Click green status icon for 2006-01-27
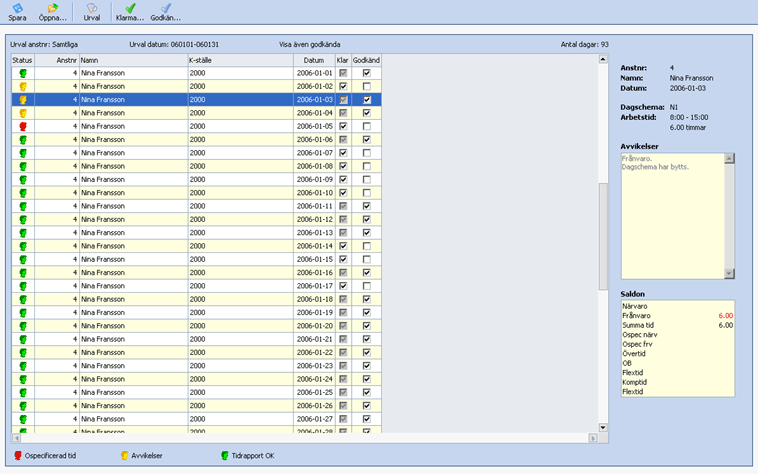The image size is (758, 474). pyautogui.click(x=23, y=419)
